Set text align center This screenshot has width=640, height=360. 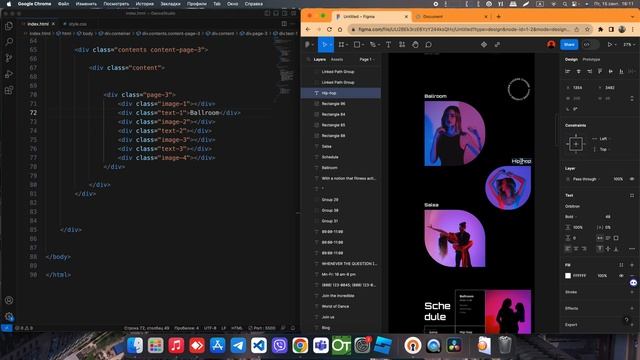point(576,249)
